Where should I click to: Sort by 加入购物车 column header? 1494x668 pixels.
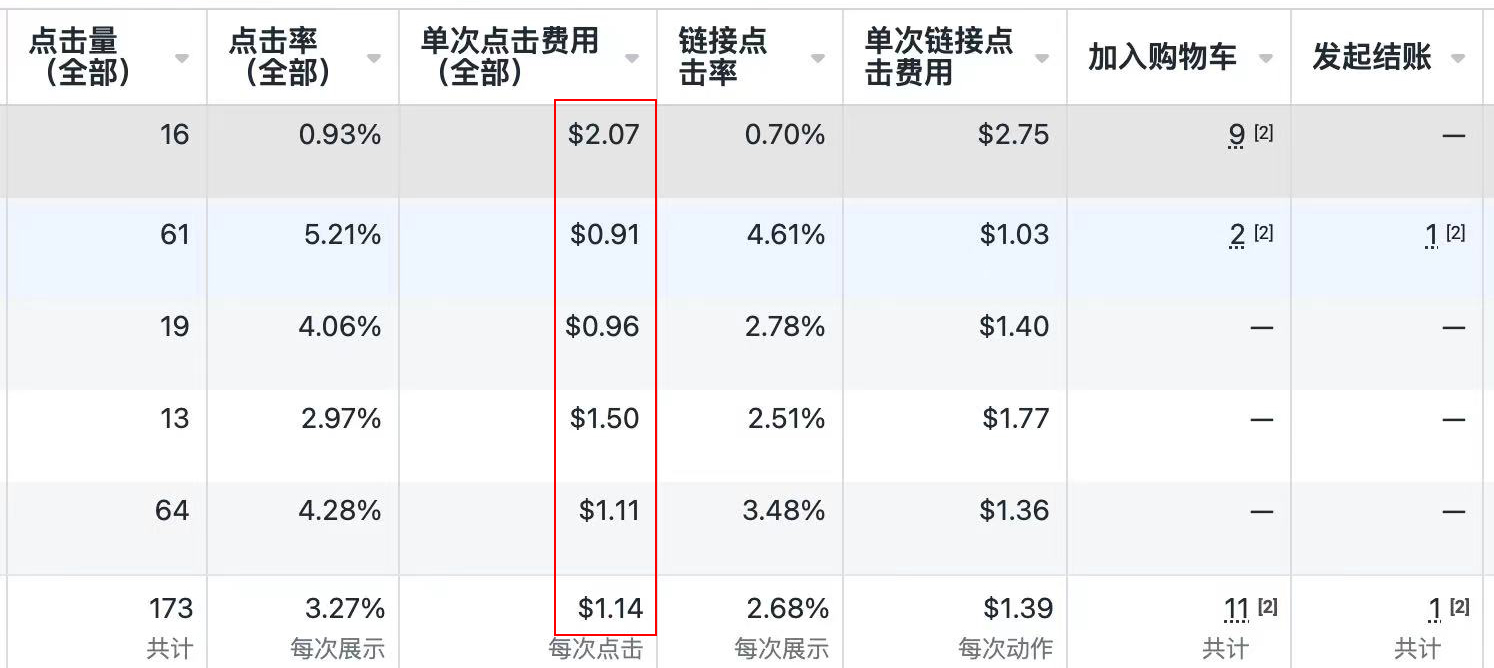1162,58
